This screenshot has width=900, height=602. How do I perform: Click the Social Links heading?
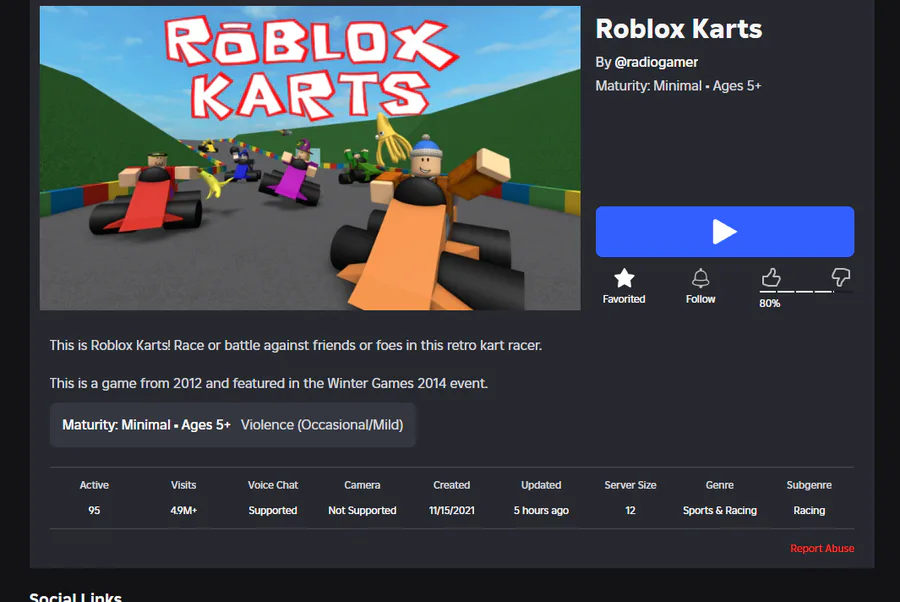pos(75,597)
